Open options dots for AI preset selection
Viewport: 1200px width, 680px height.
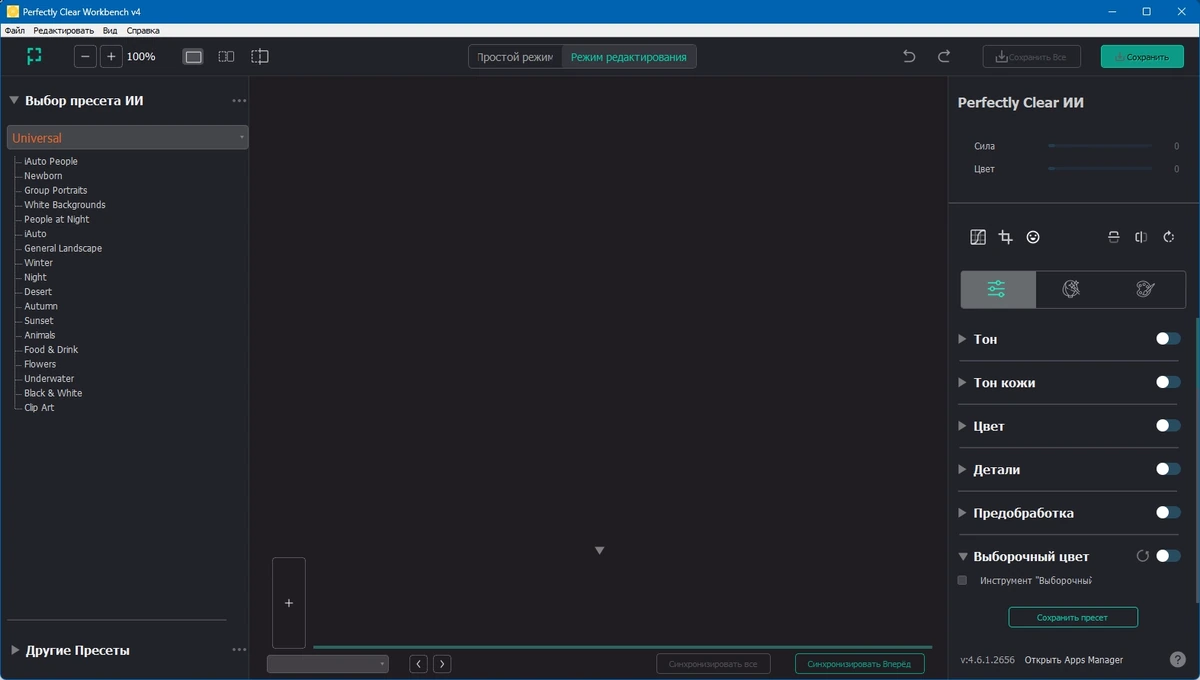coord(239,101)
